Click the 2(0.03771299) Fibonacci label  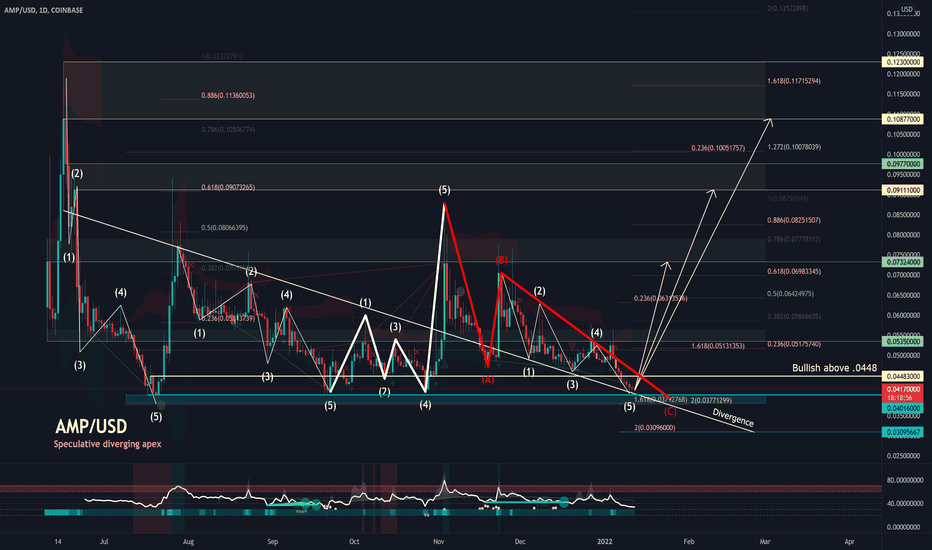coord(711,401)
